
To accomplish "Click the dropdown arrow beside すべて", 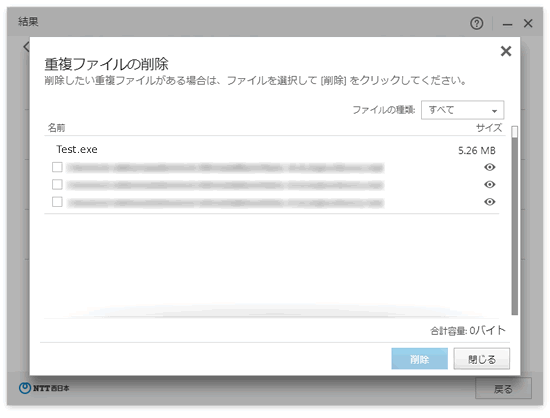I will point(494,111).
